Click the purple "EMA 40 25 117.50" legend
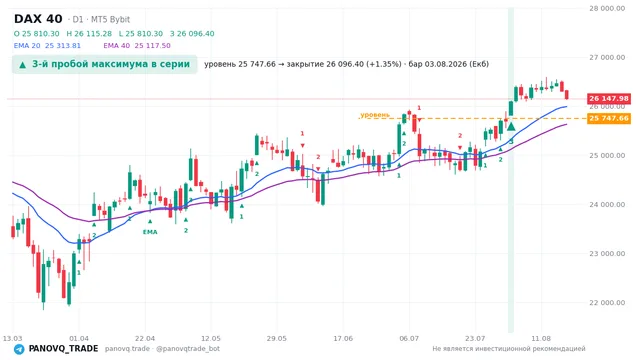The image size is (640, 360). (x=137, y=45)
